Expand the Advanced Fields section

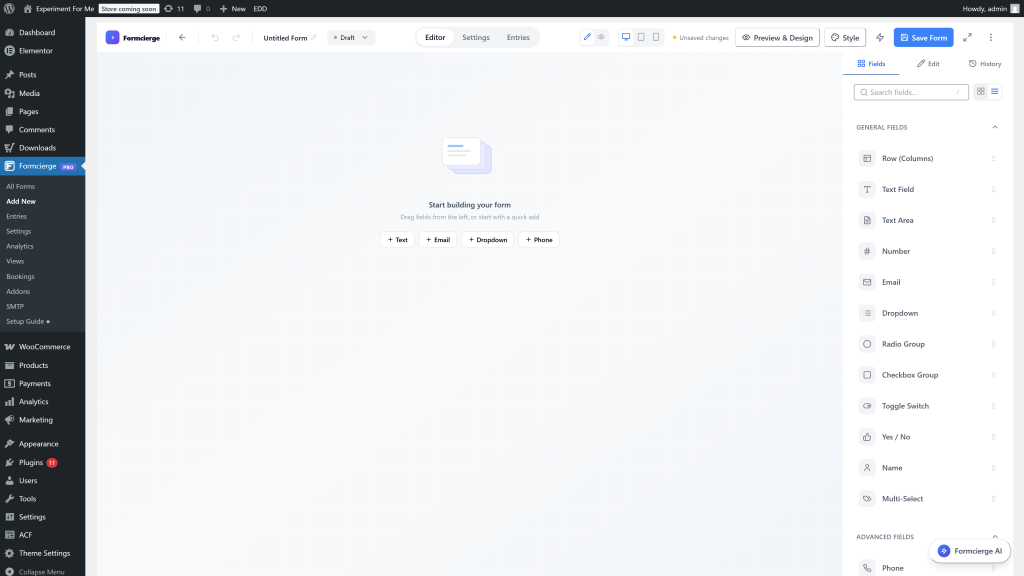(994, 536)
